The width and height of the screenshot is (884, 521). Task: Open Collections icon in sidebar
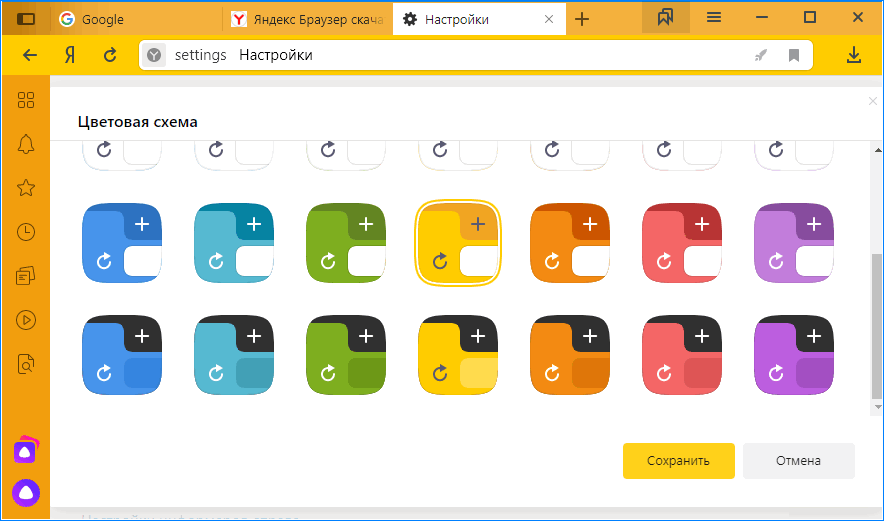click(26, 276)
